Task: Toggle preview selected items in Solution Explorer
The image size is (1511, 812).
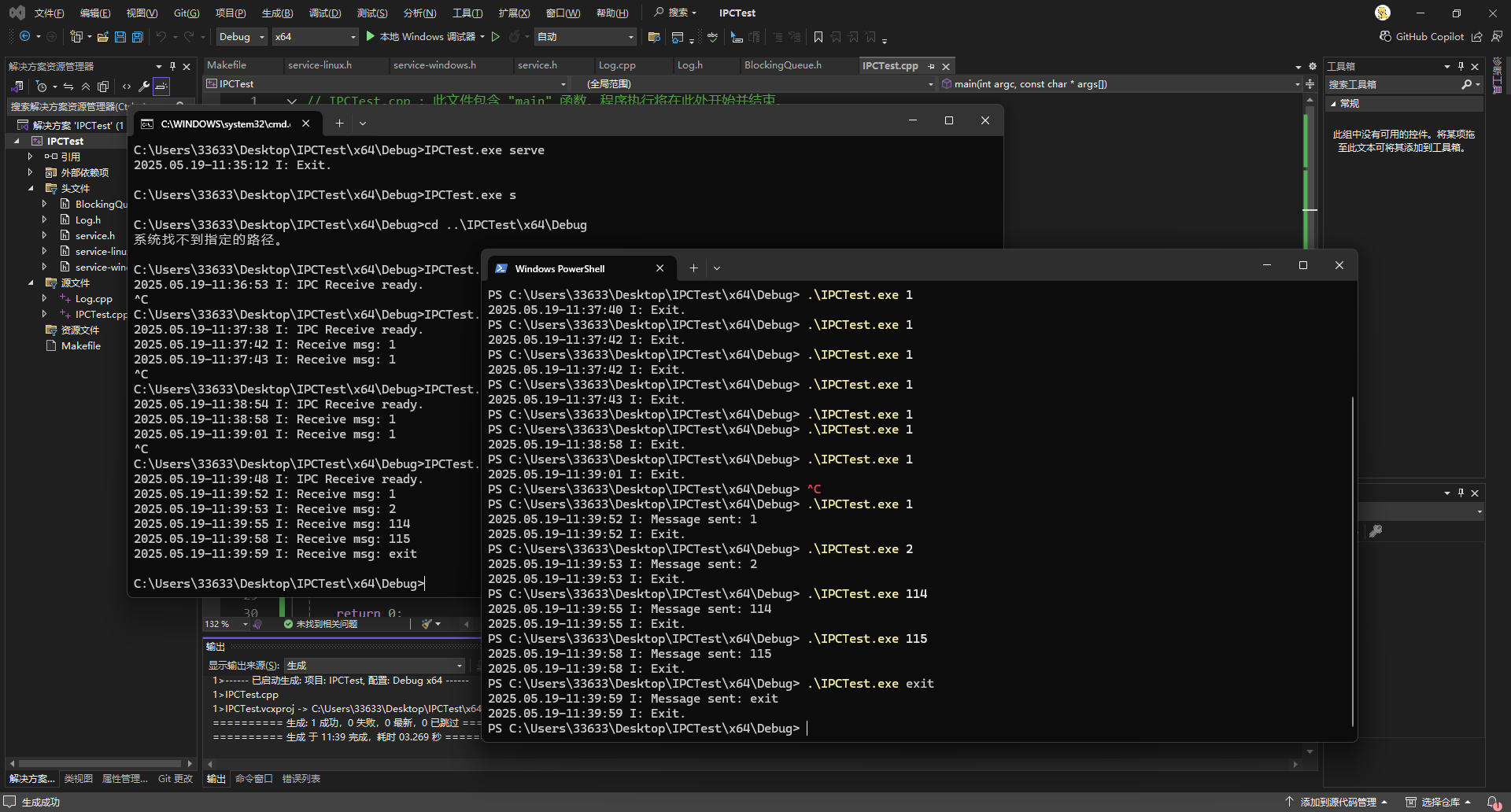Action: coord(161,86)
